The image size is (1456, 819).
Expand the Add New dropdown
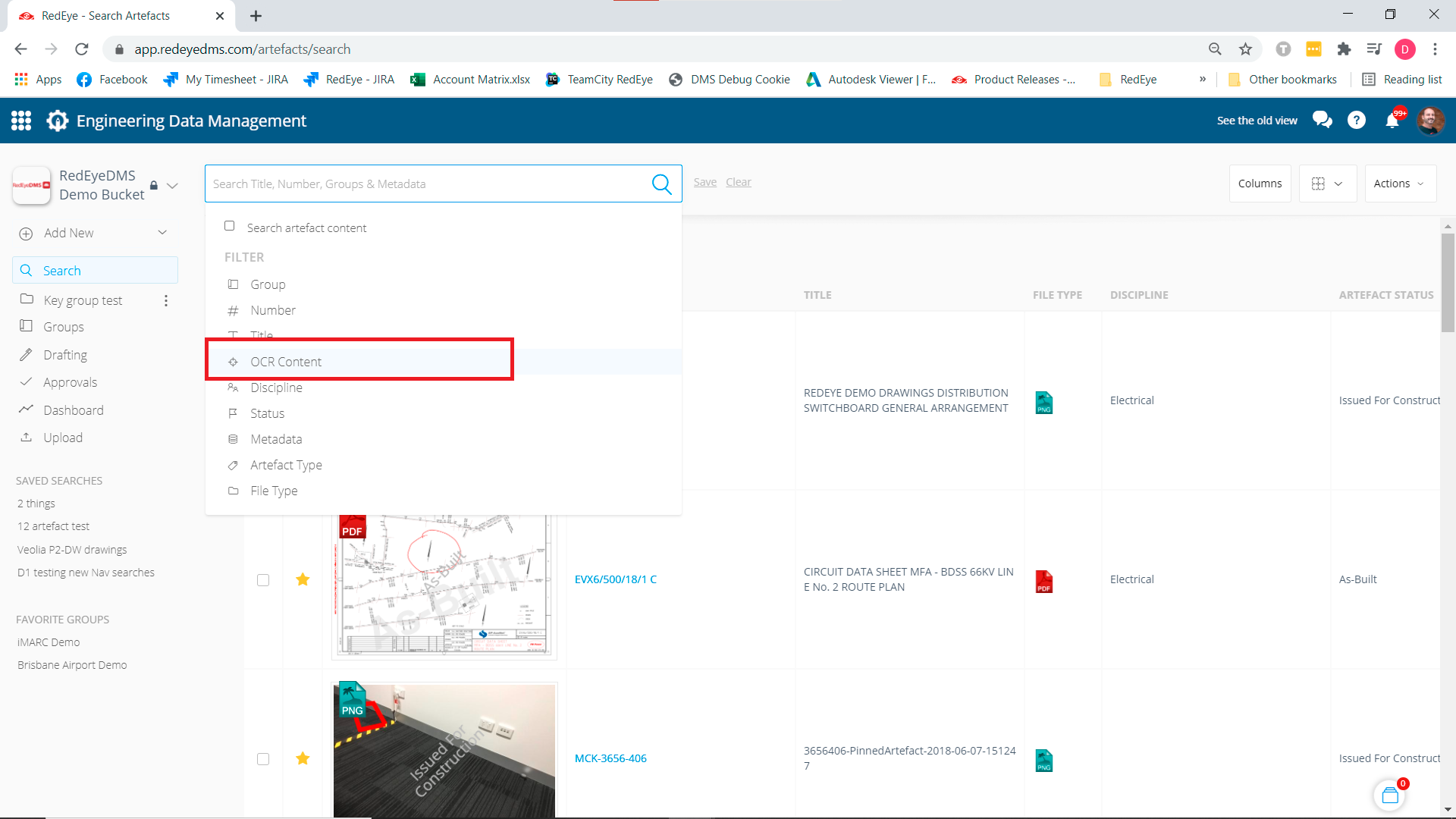pos(162,233)
